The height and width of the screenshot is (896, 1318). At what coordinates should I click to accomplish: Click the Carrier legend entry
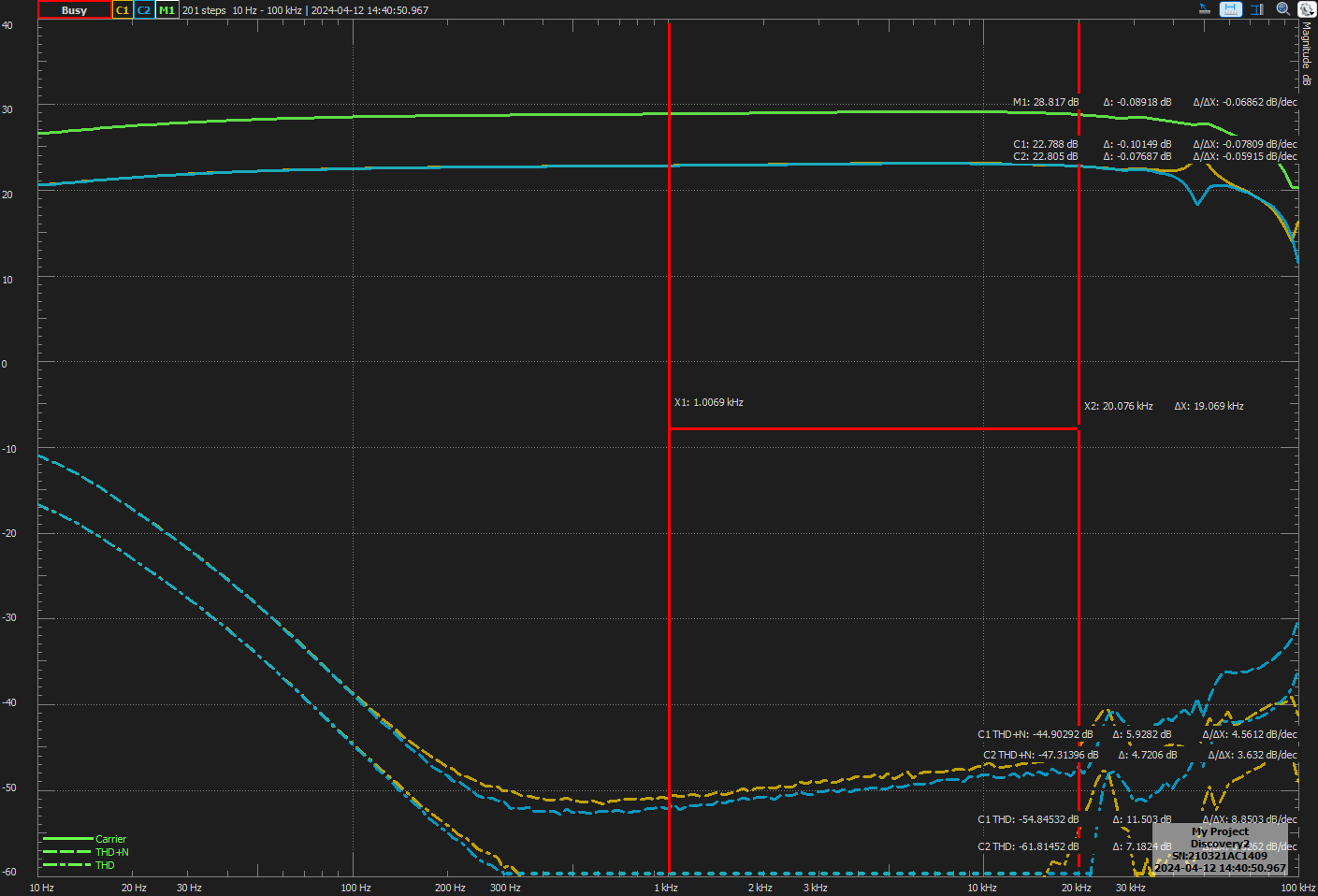(x=84, y=839)
